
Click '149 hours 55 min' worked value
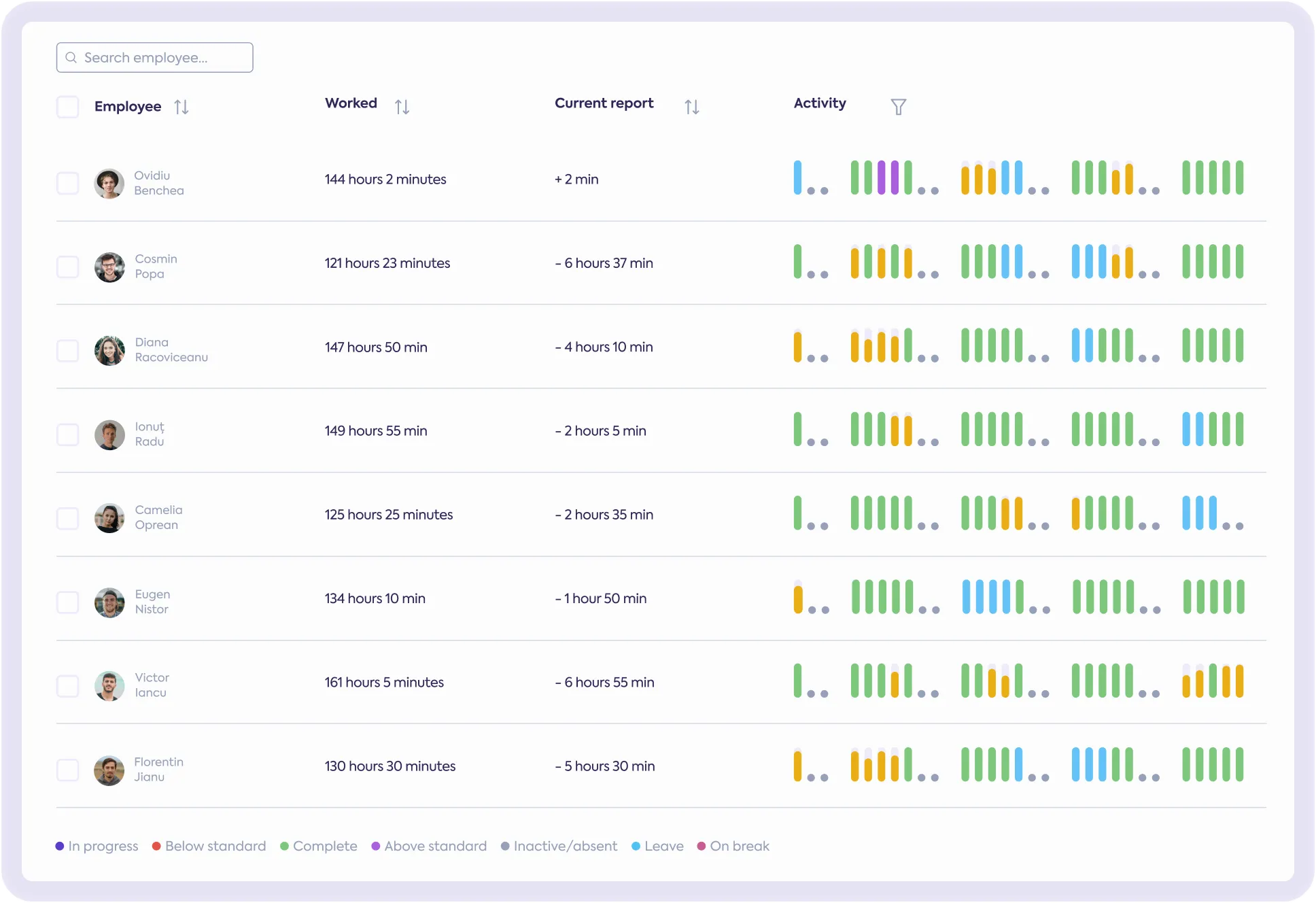[376, 431]
